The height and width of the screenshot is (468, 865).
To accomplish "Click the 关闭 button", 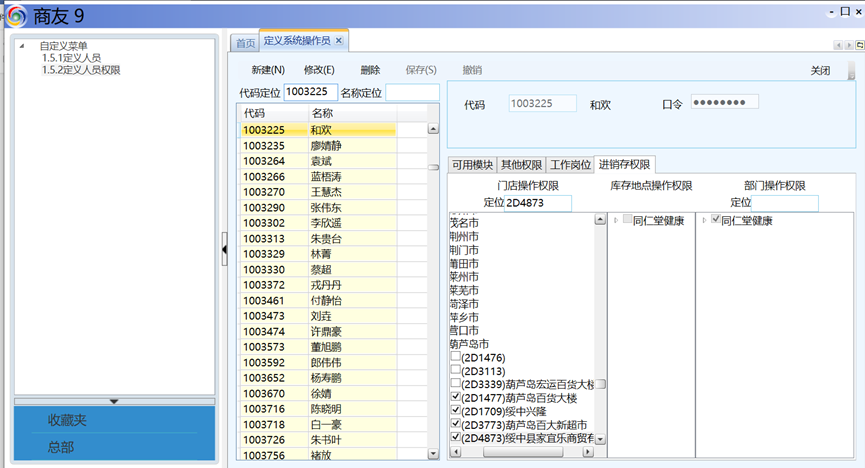I will point(820,71).
